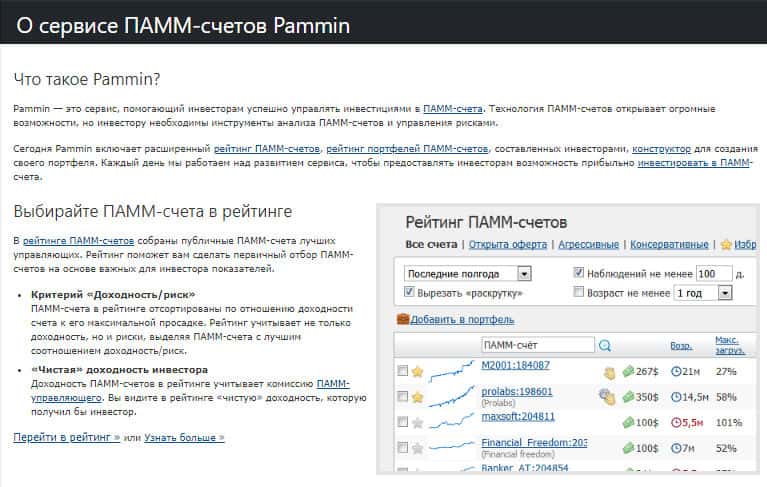Click the Рейтинг ПАММ-счетов panel heading
Screen dimensions: 767x487
click(x=486, y=222)
